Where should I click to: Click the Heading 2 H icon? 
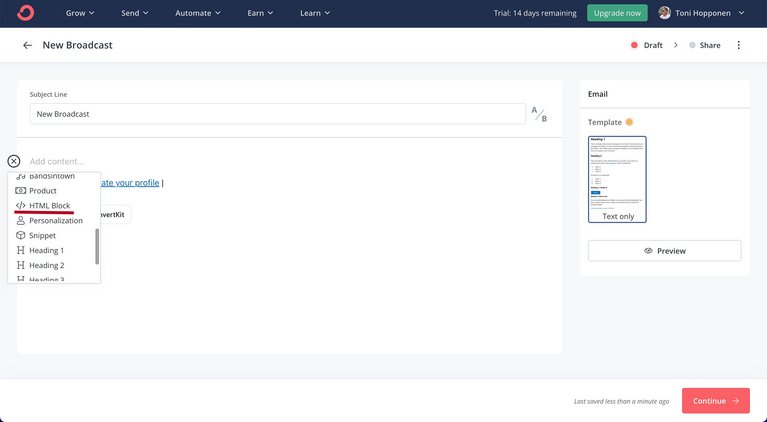pos(21,265)
